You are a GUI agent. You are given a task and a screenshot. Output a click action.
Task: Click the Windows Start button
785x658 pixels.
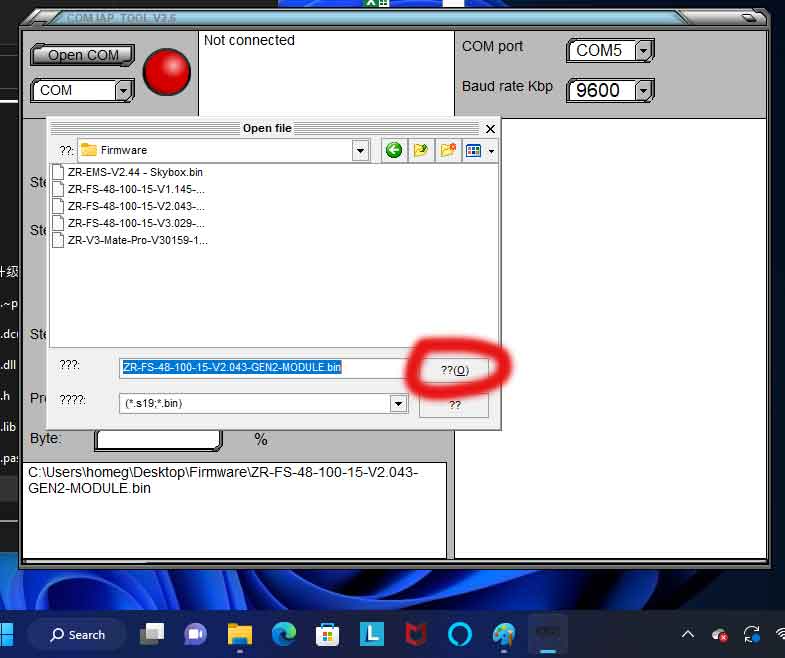point(7,634)
